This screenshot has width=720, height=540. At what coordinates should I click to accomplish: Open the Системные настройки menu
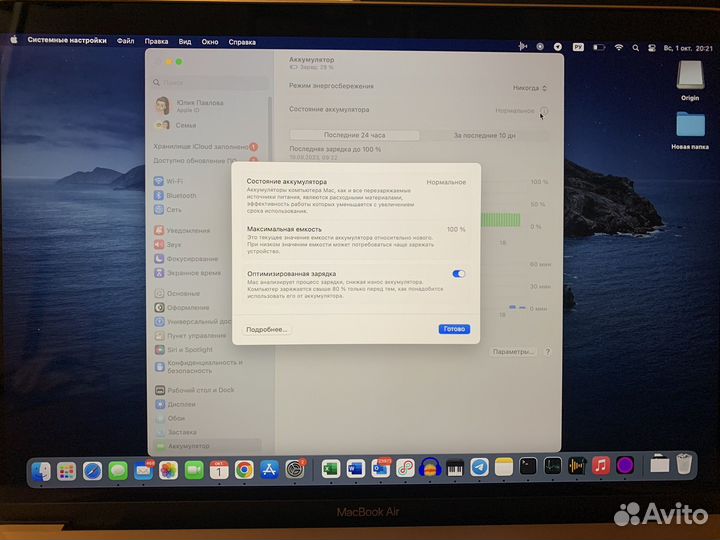pyautogui.click(x=67, y=40)
